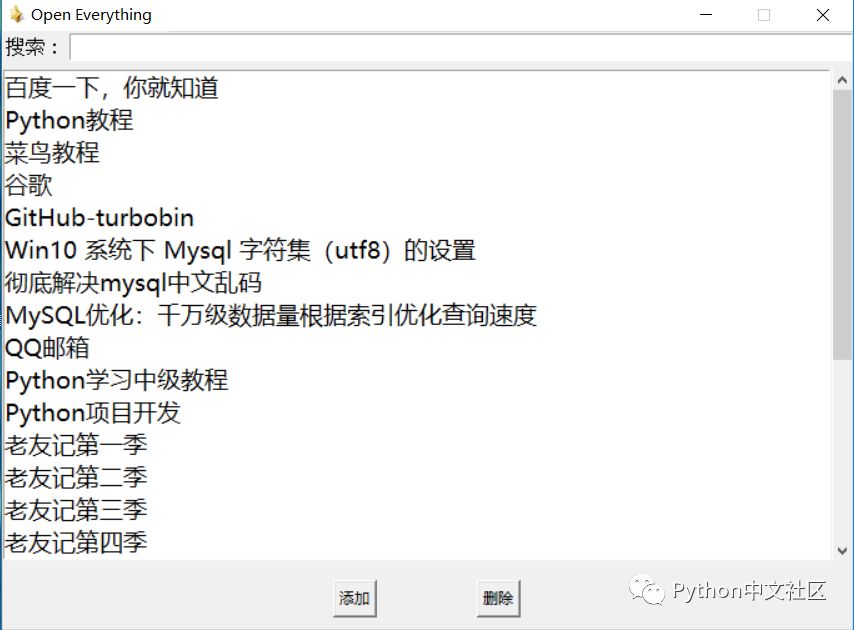854x630 pixels.
Task: Minimize the Open Everything window
Action: click(706, 15)
